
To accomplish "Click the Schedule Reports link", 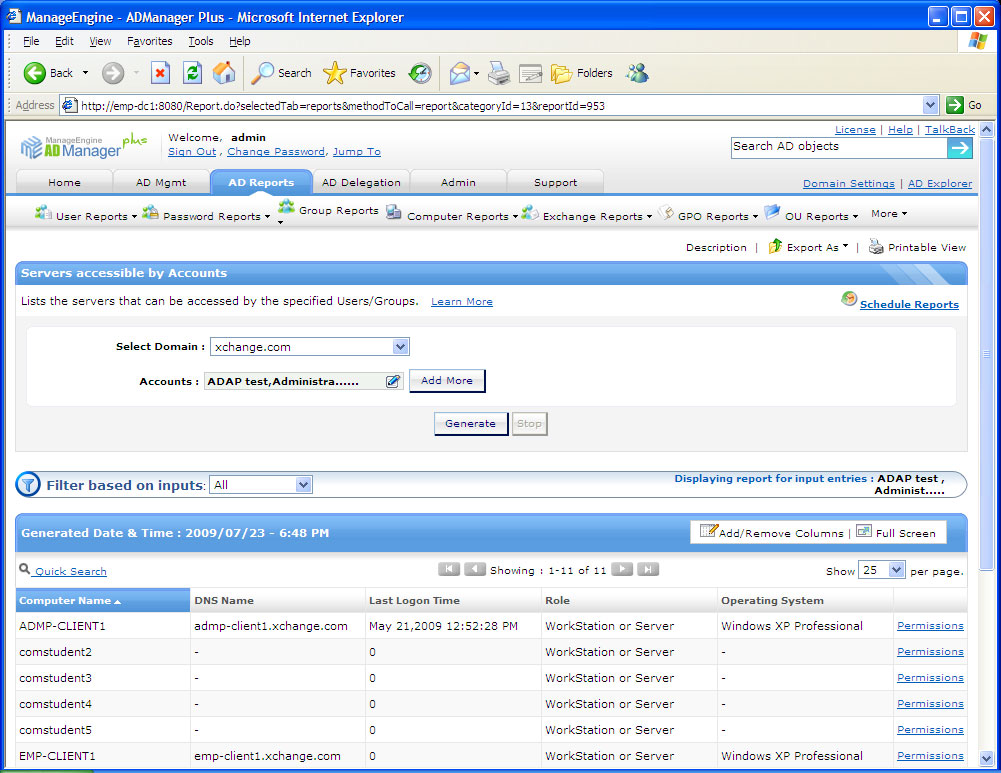I will pyautogui.click(x=909, y=304).
